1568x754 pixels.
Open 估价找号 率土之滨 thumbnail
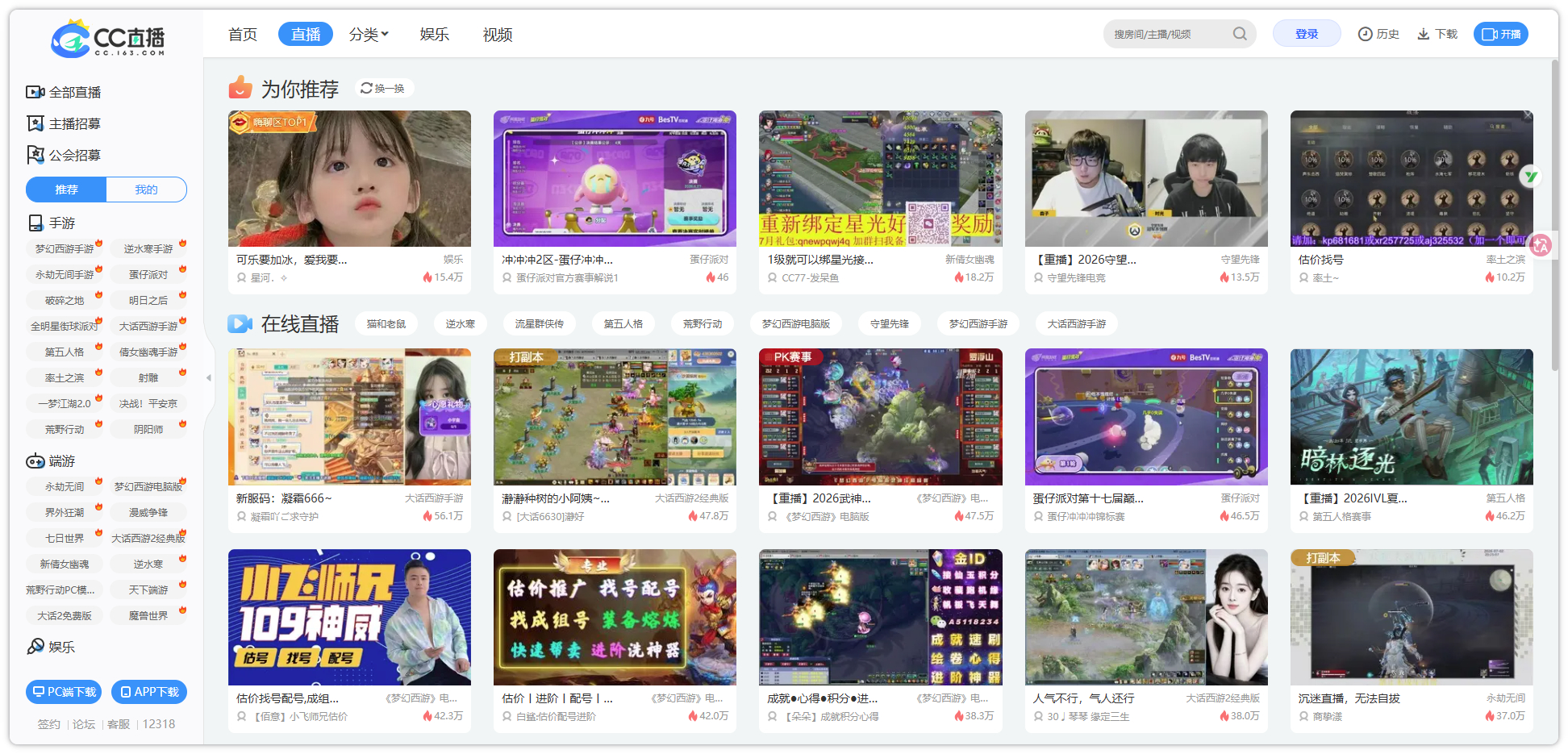tap(1412, 178)
